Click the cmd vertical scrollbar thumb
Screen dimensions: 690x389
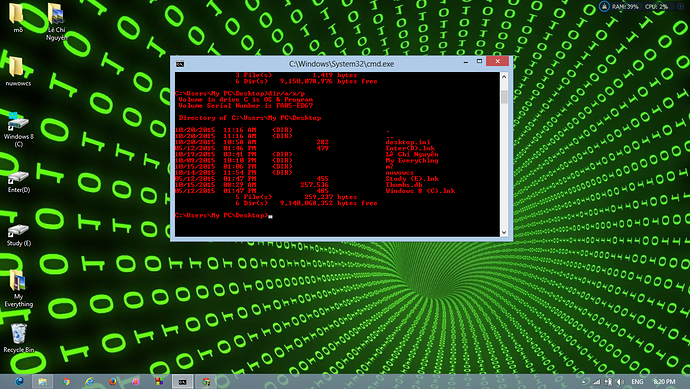pyautogui.click(x=504, y=97)
